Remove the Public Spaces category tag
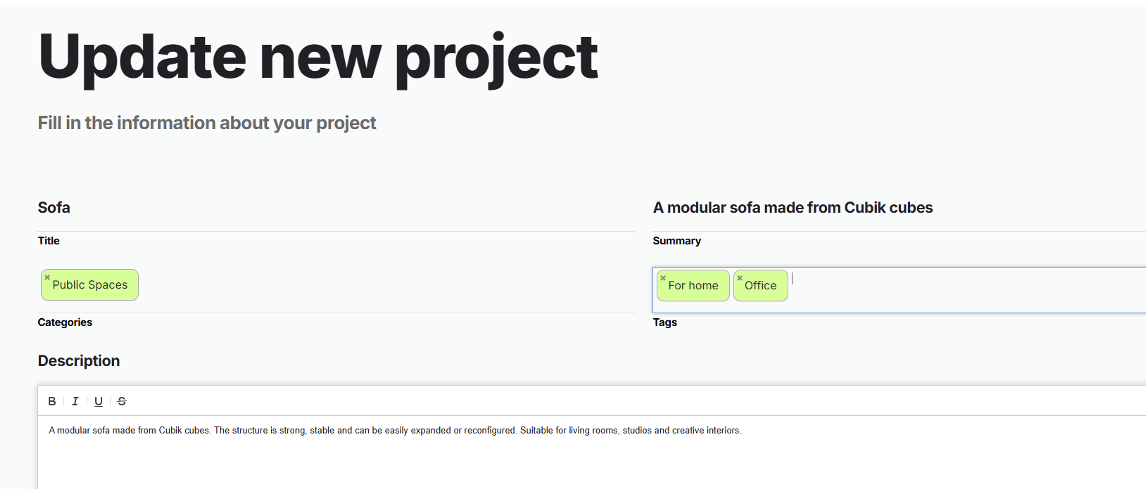This screenshot has height=500, width=1146. (x=47, y=278)
